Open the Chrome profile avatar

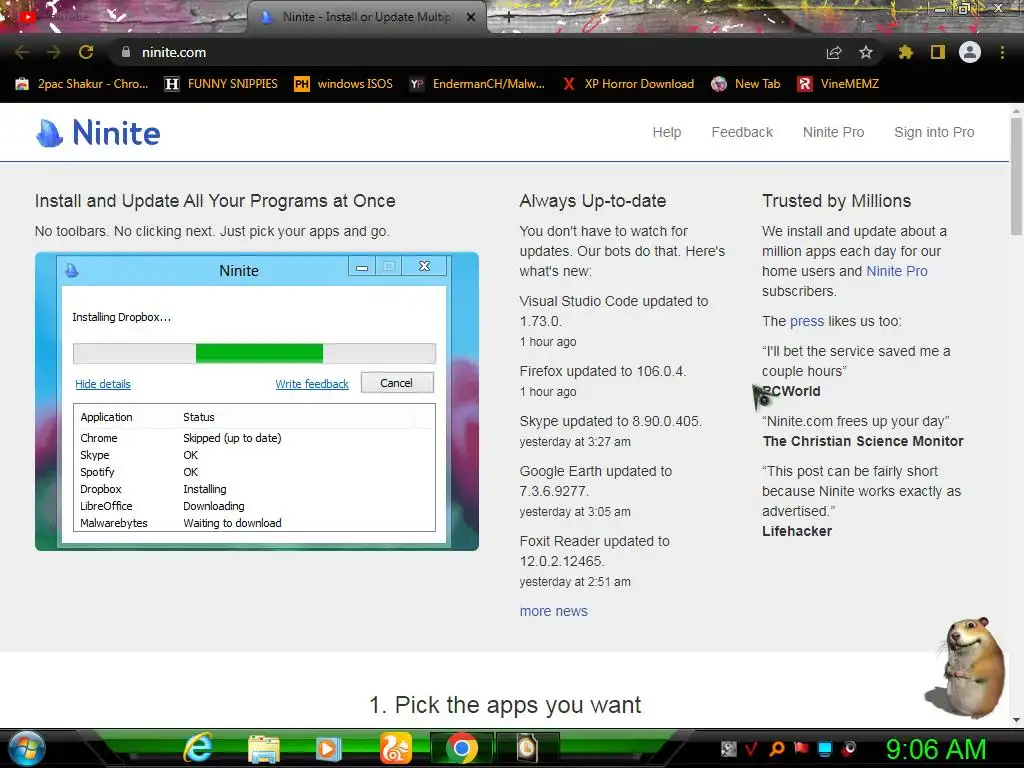[x=970, y=52]
